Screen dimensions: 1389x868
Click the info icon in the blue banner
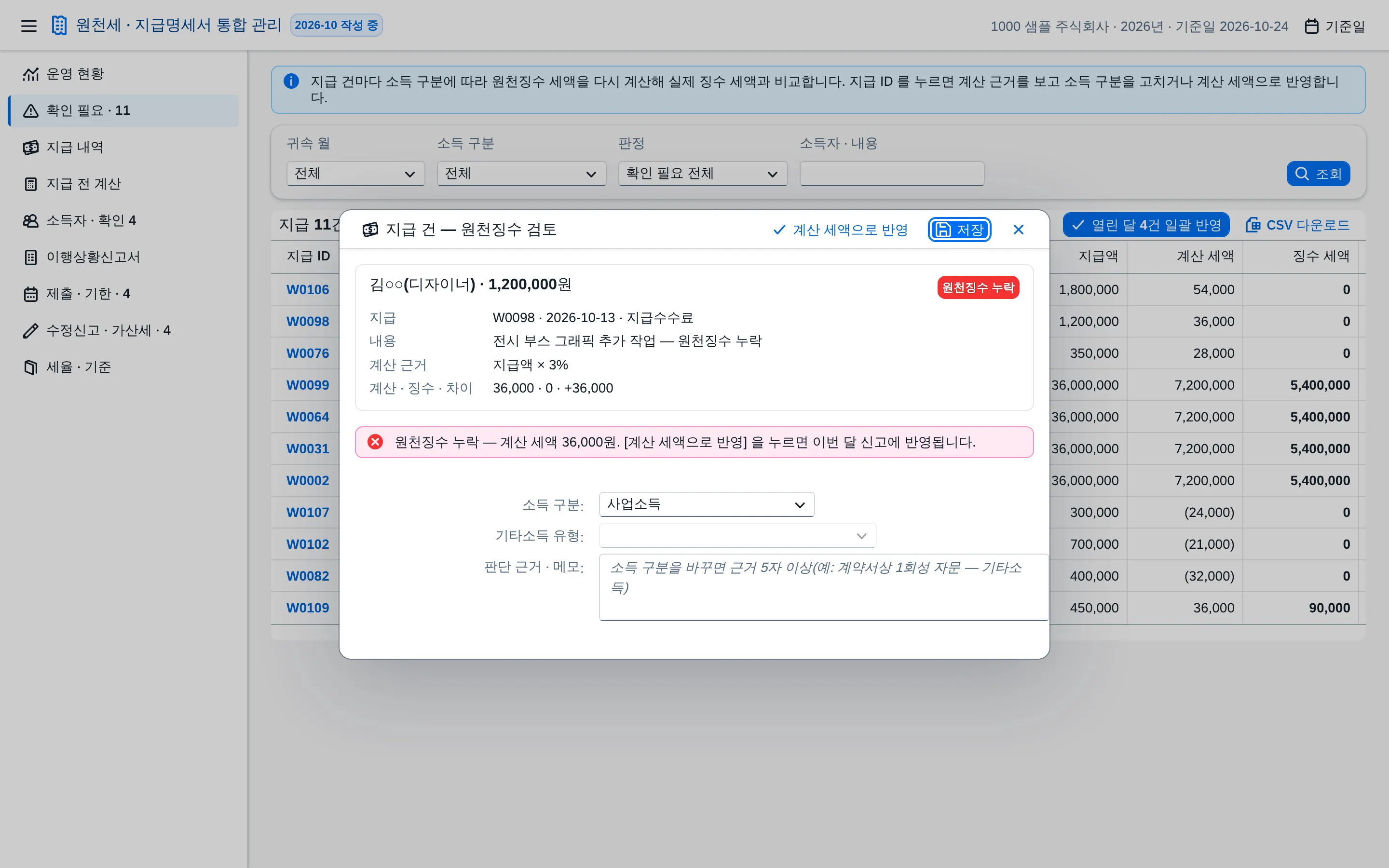pos(291,81)
